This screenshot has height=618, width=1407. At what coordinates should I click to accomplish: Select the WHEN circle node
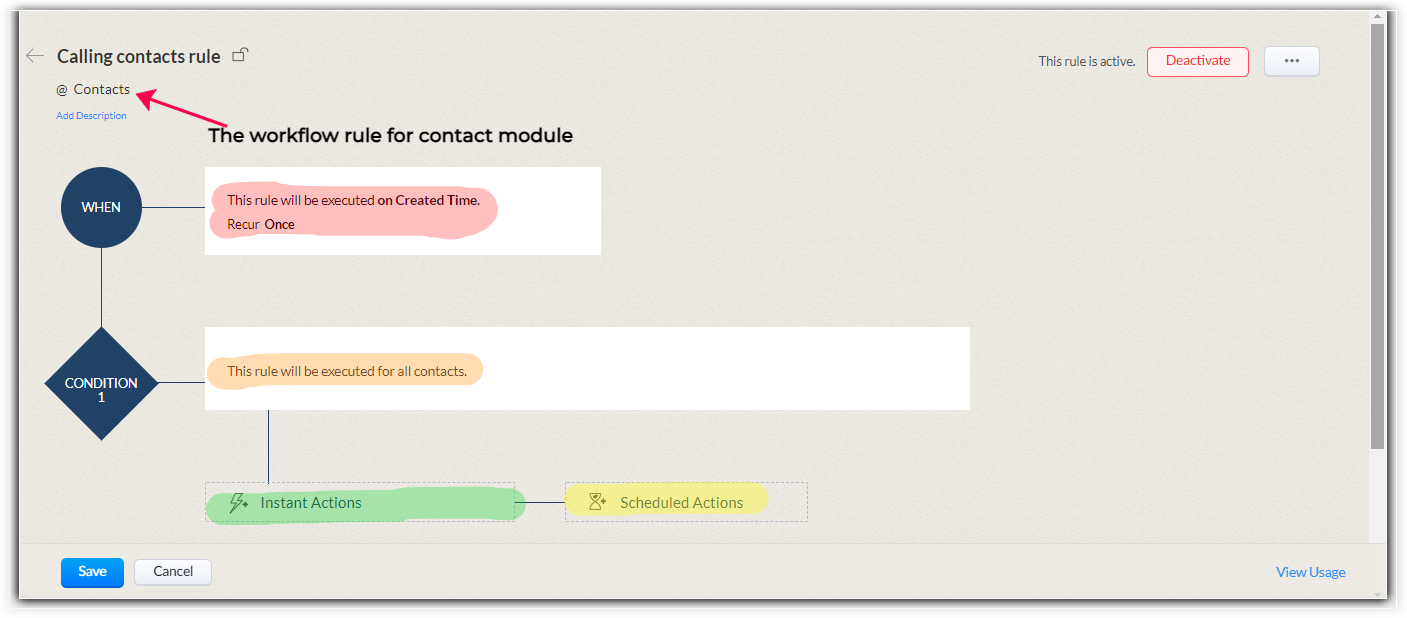pos(101,207)
